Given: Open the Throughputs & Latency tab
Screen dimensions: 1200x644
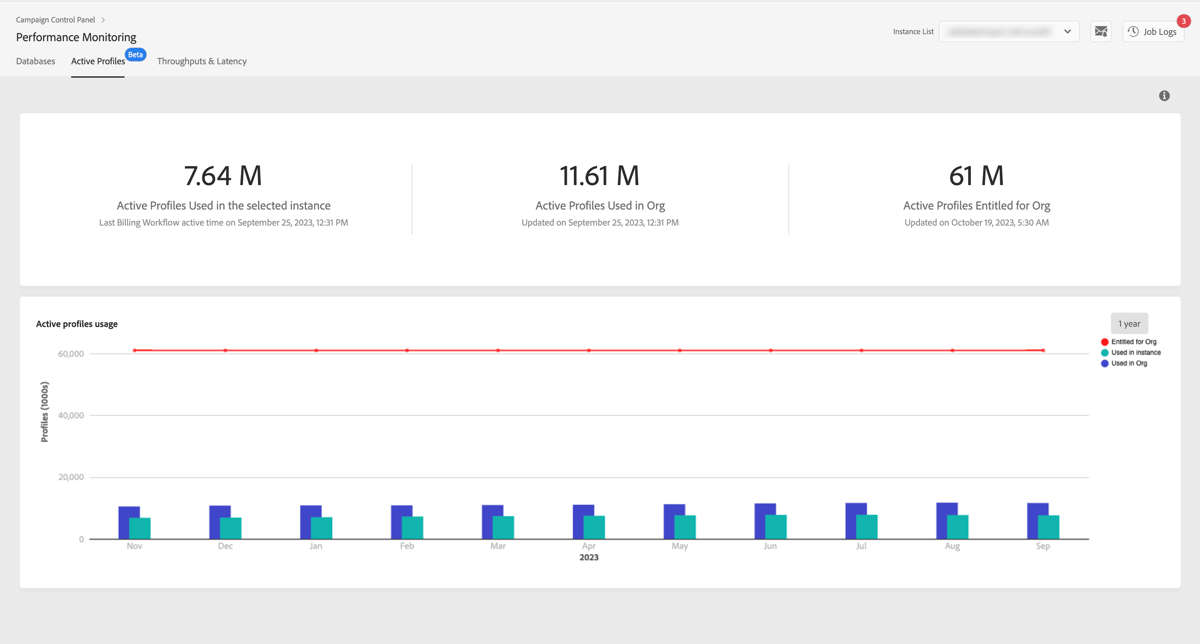Looking at the screenshot, I should (202, 61).
